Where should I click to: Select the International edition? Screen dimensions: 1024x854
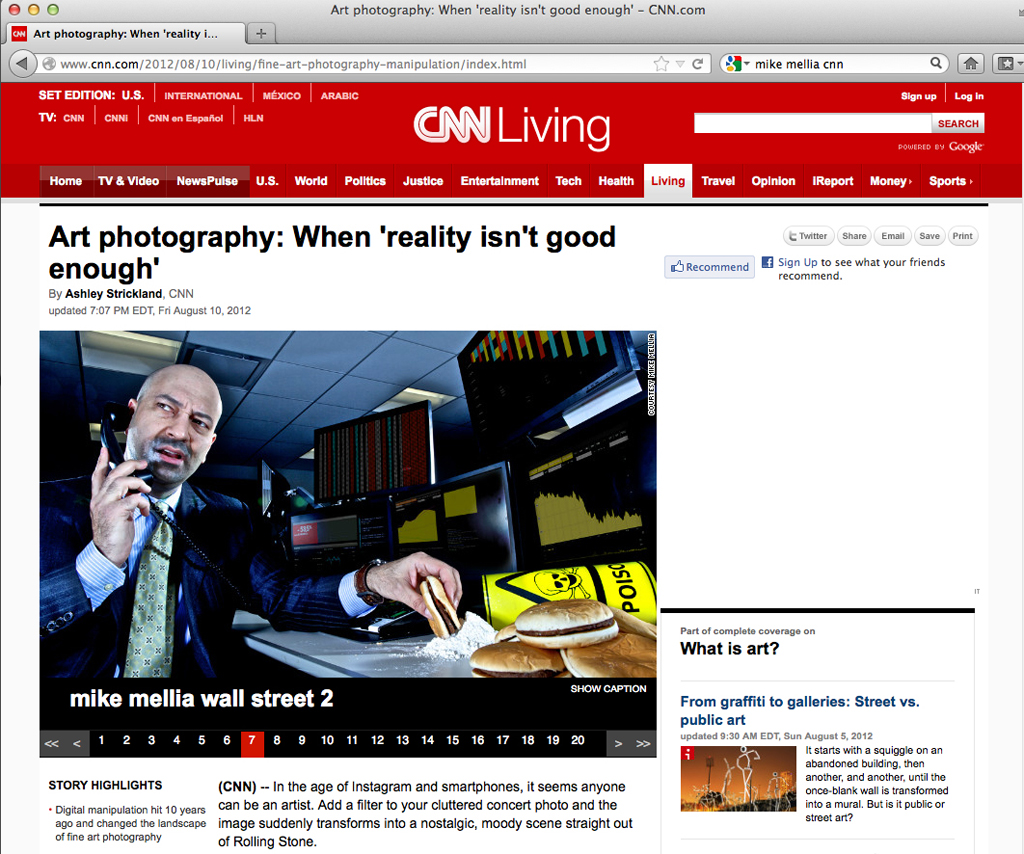click(x=203, y=96)
